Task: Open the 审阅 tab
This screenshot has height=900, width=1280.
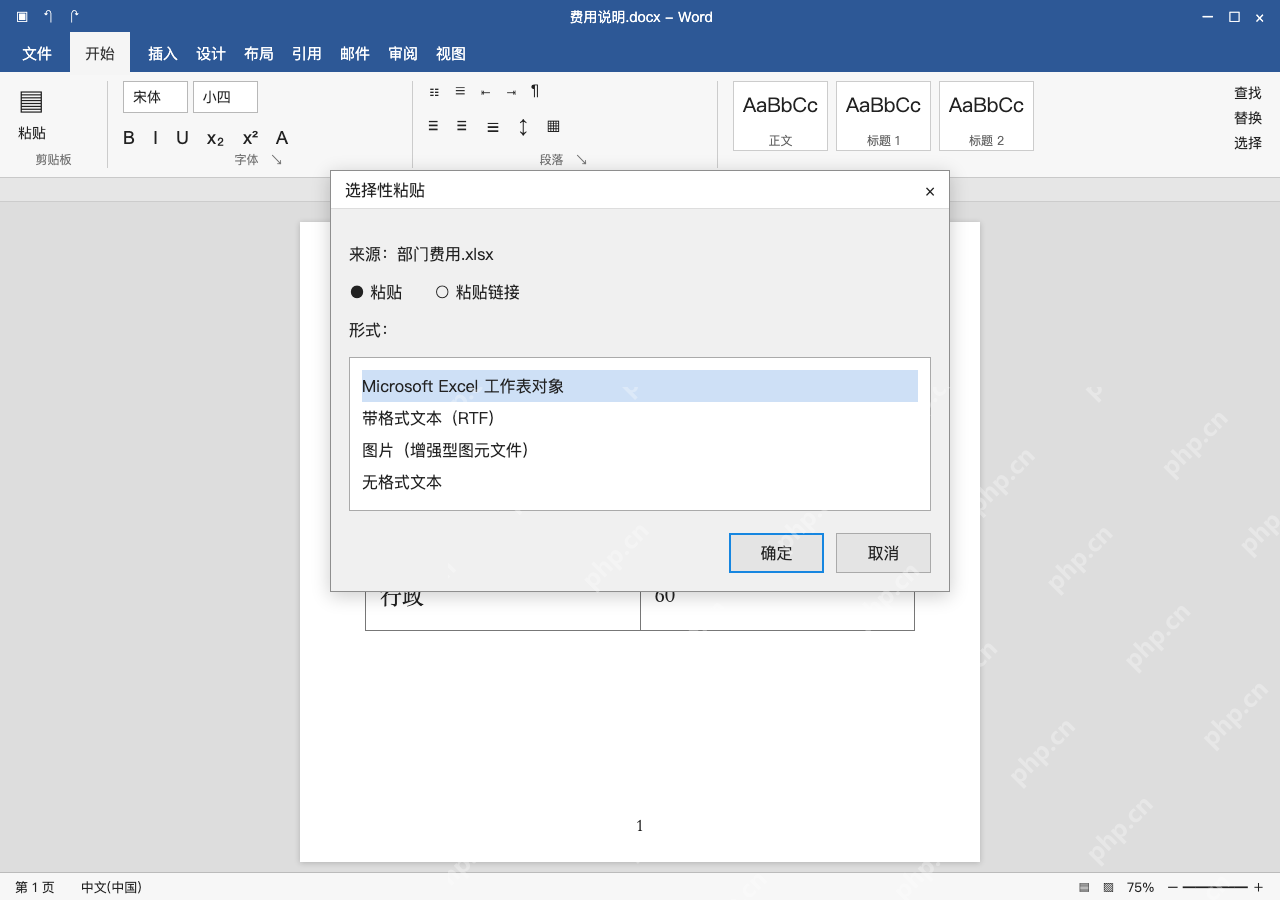Action: pyautogui.click(x=403, y=54)
